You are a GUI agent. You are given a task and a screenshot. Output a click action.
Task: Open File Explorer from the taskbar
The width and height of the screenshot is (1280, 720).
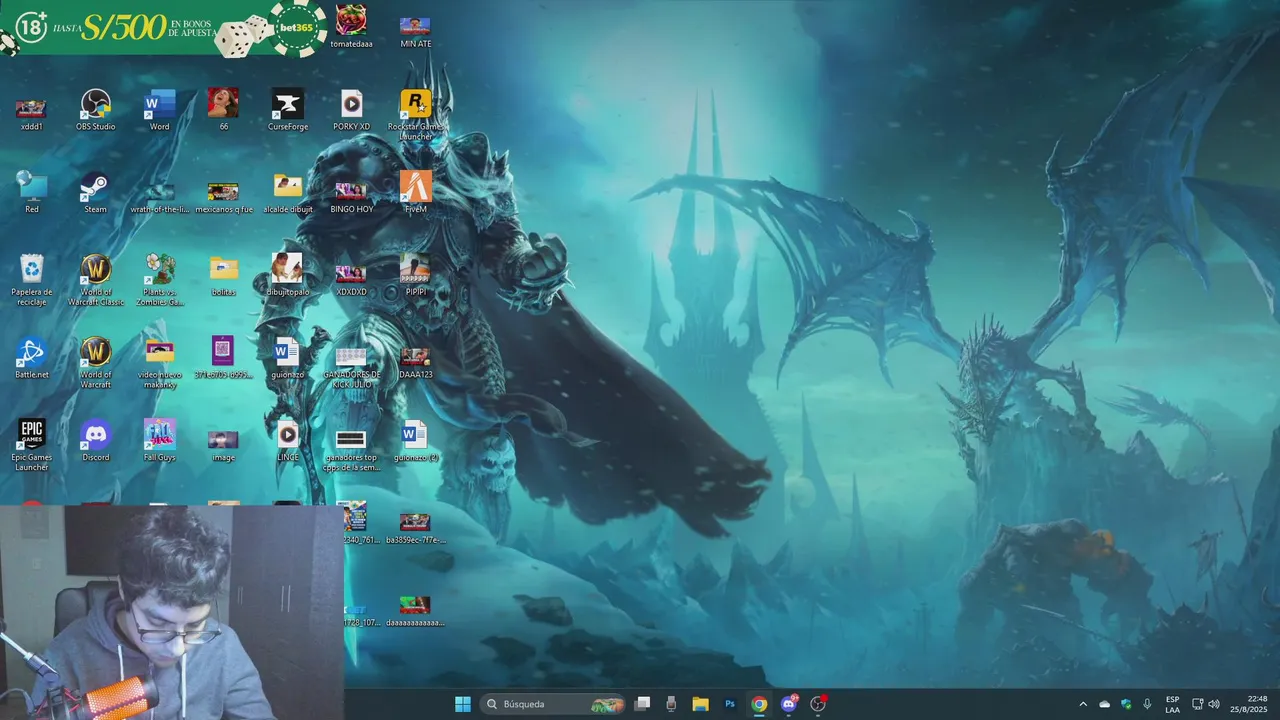701,704
